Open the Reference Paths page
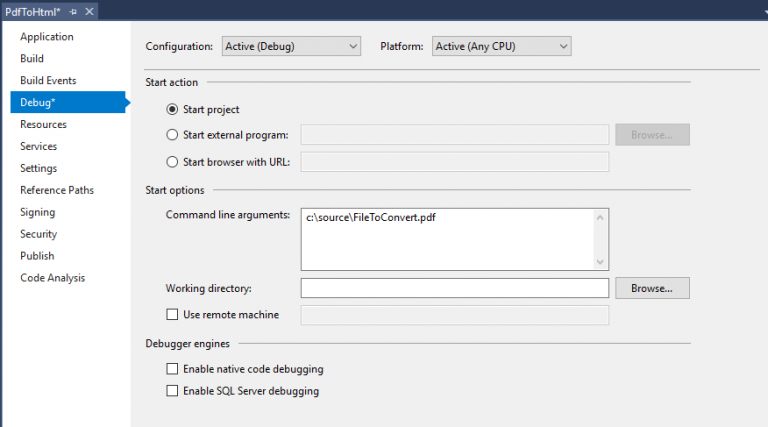The image size is (768, 427). tap(57, 190)
